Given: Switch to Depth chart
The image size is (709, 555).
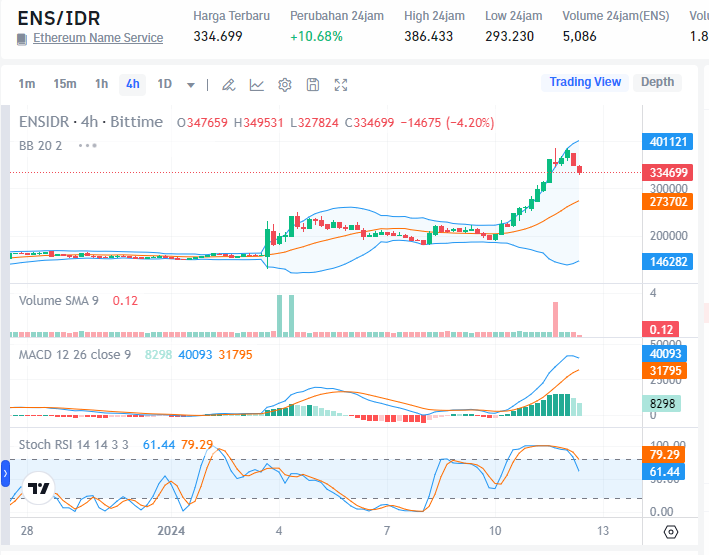Looking at the screenshot, I should [657, 82].
